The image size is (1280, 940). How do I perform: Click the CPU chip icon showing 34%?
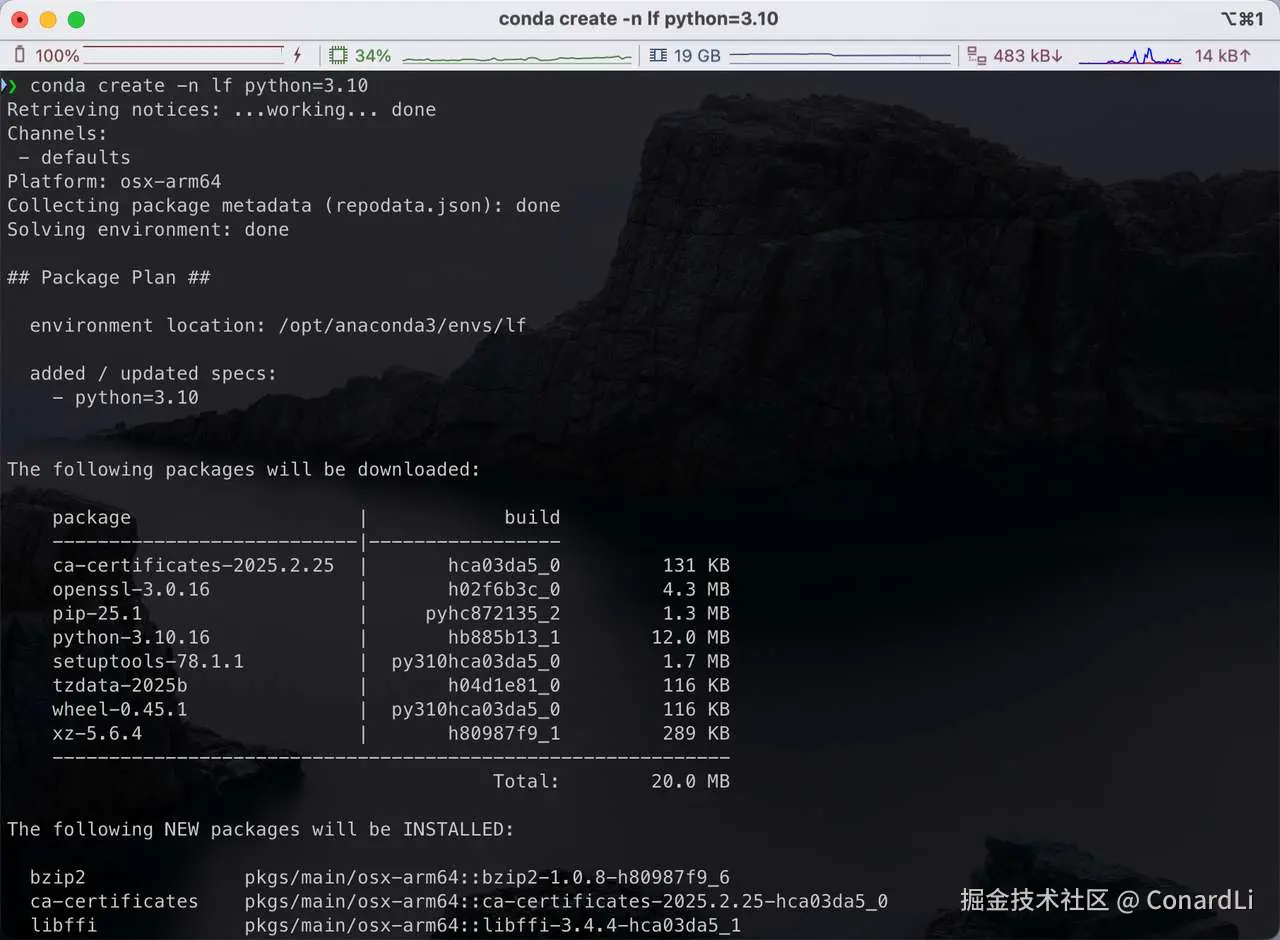coord(339,55)
